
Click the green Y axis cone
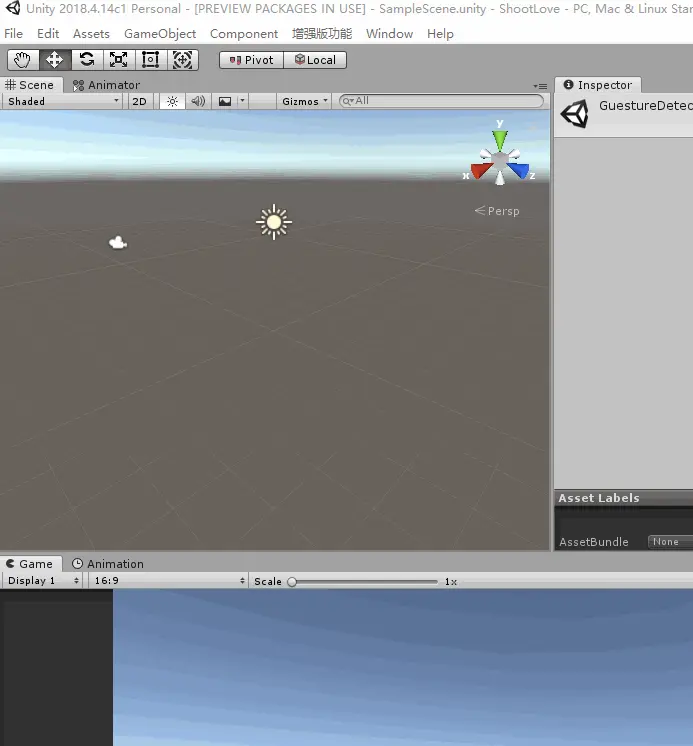500,141
